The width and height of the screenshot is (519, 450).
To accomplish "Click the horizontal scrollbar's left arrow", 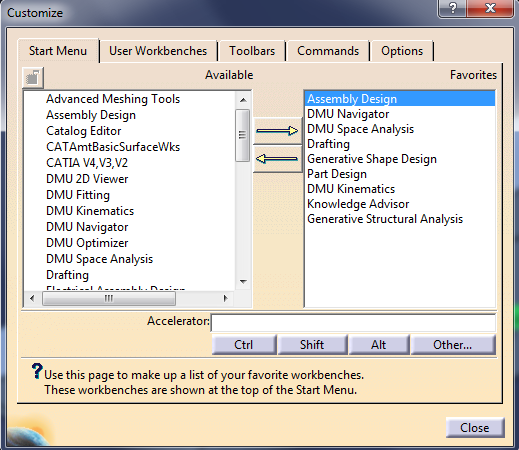I will click(x=32, y=298).
